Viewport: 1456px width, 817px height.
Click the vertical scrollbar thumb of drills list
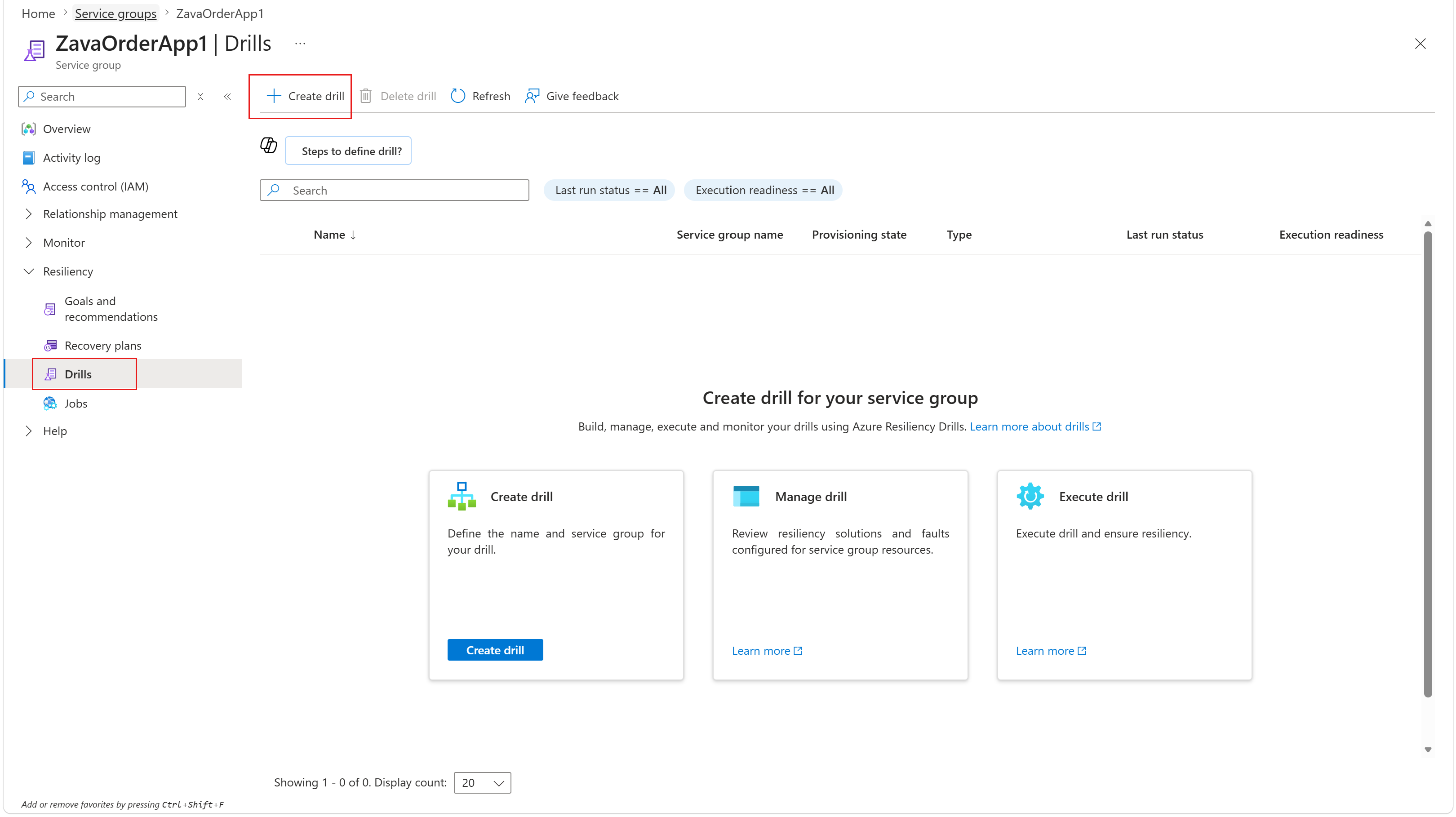click(x=1428, y=464)
